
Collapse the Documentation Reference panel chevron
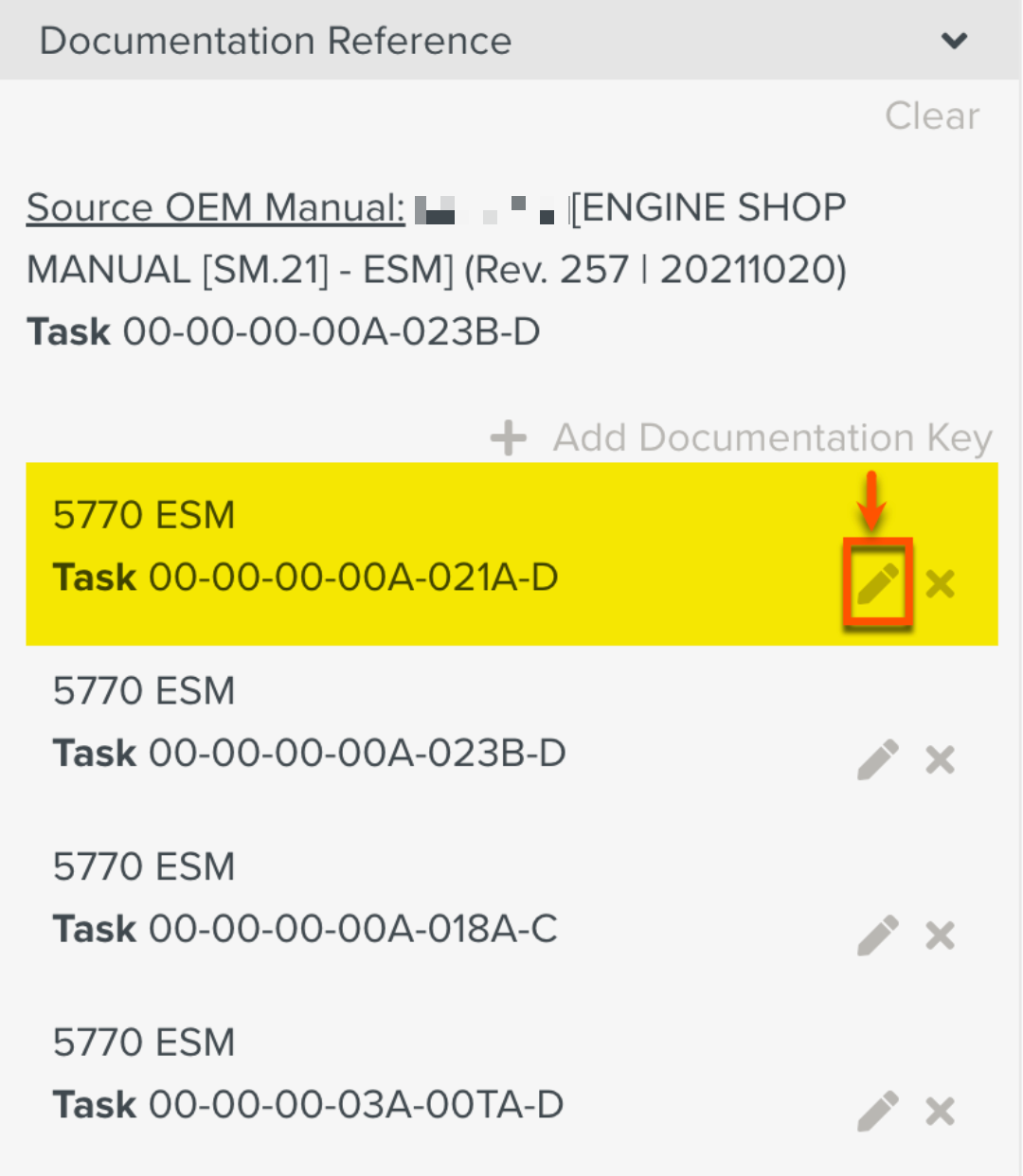pyautogui.click(x=954, y=41)
